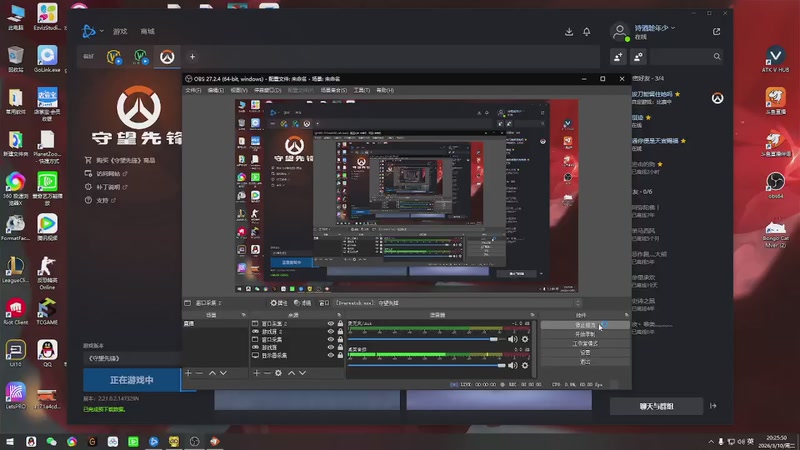Viewport: 800px width, 450px height.
Task: Open Riot Client desktop shortcut
Action: (15, 311)
